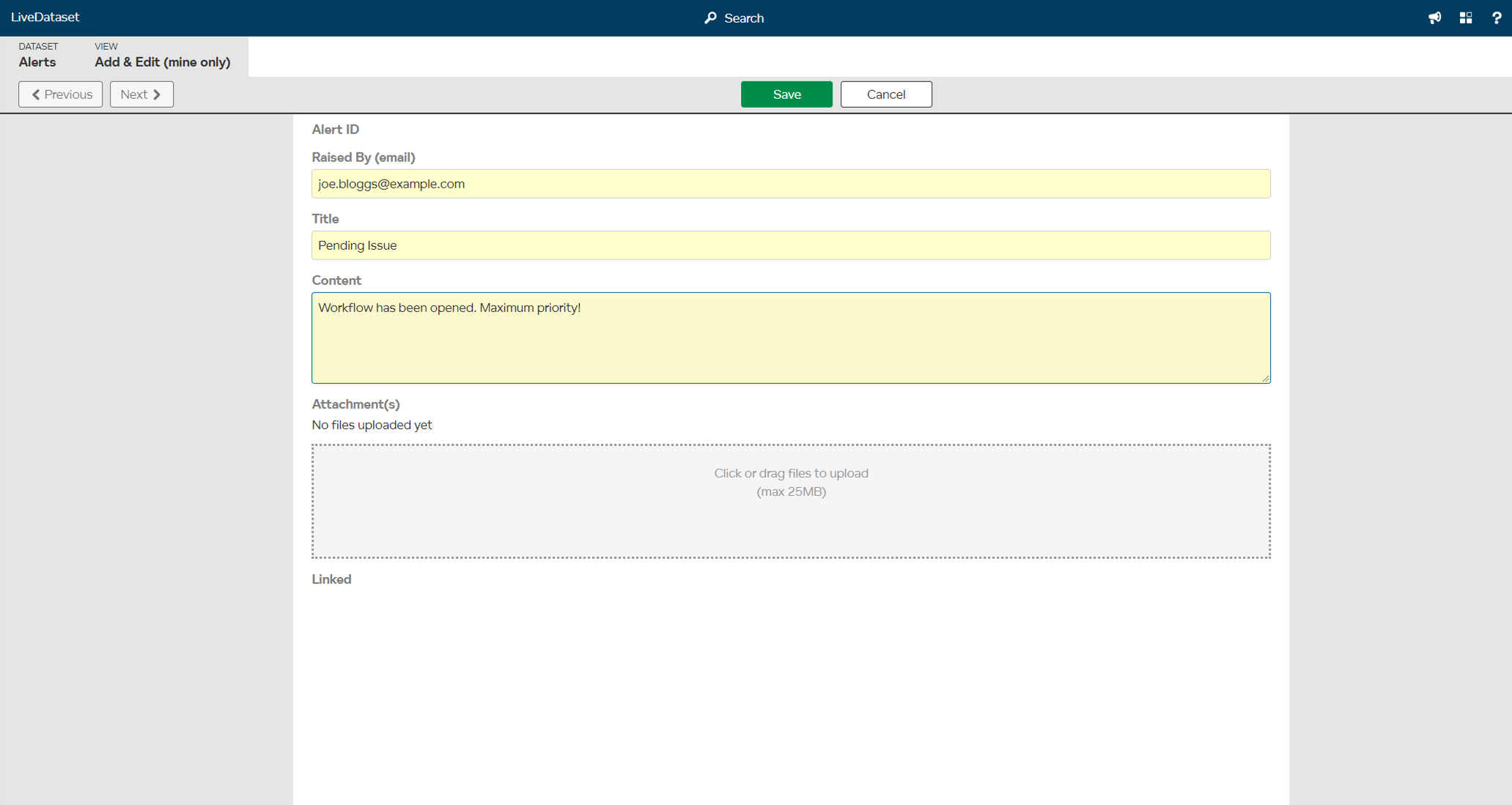Focus the Content text area
The image size is (1512, 805).
point(790,338)
